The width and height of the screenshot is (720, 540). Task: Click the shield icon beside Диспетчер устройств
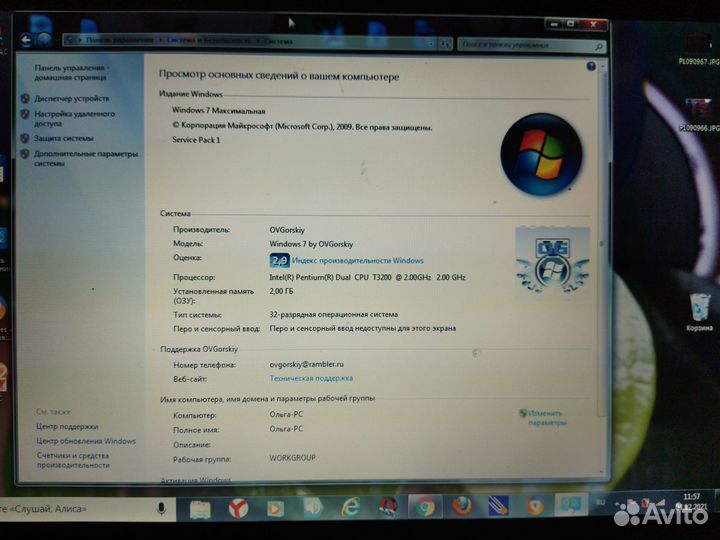(25, 98)
